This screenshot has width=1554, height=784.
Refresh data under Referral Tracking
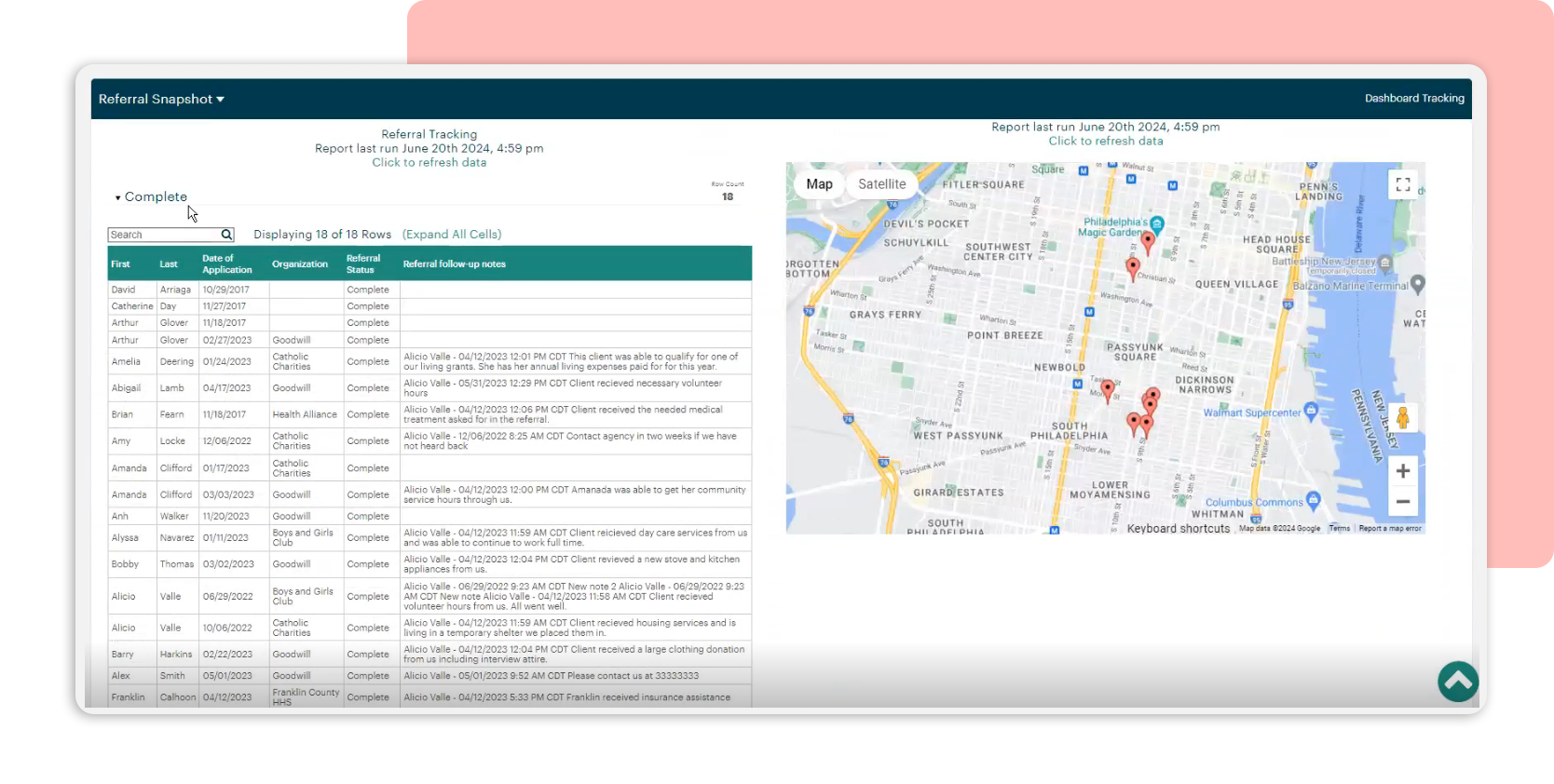click(x=429, y=162)
